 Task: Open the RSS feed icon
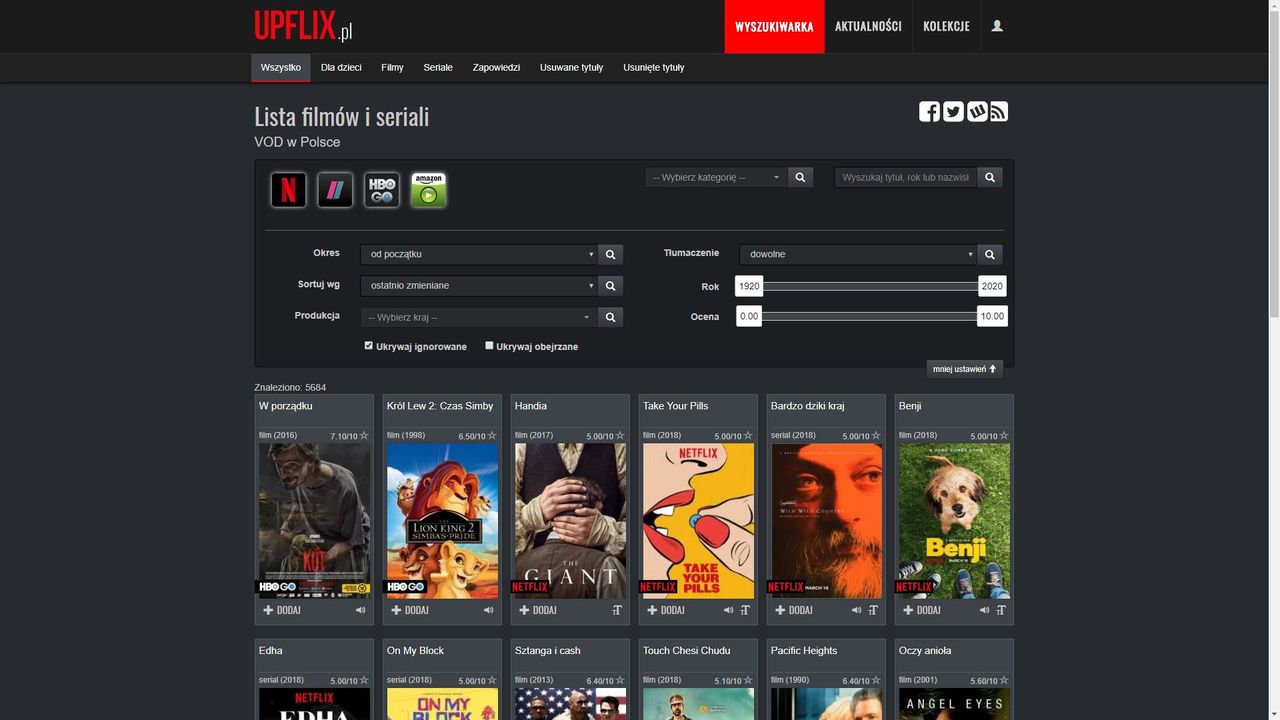point(999,112)
